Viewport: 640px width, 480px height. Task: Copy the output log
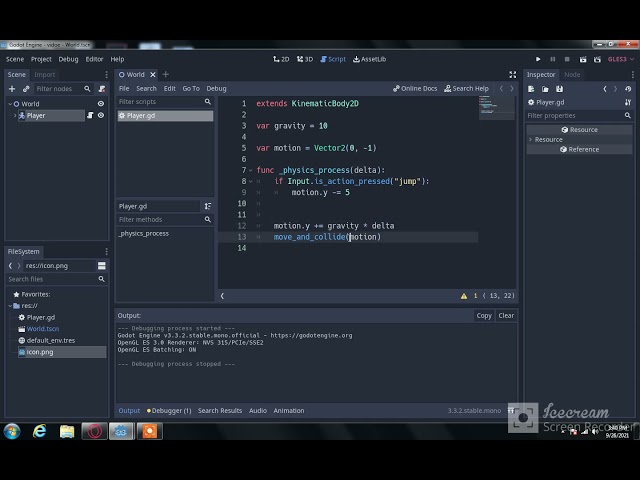484,316
